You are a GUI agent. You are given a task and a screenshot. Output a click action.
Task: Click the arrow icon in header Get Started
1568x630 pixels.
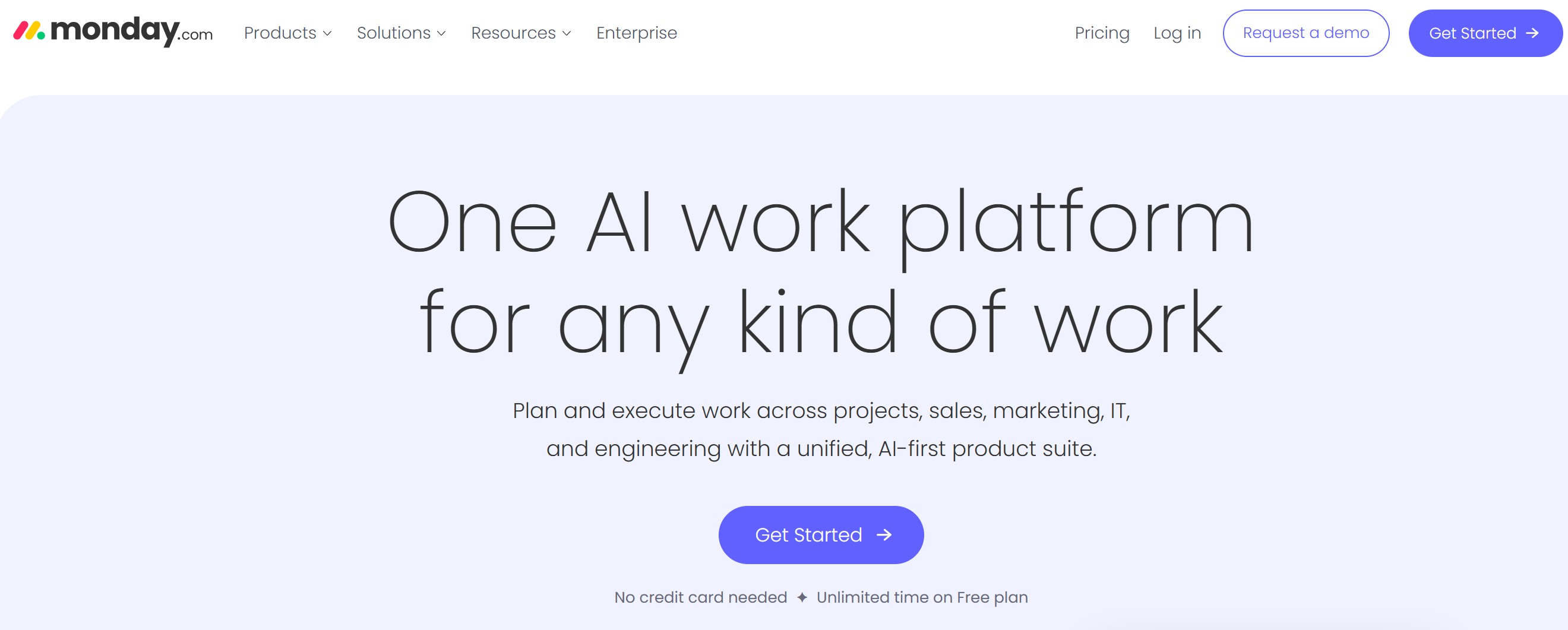[x=1532, y=33]
